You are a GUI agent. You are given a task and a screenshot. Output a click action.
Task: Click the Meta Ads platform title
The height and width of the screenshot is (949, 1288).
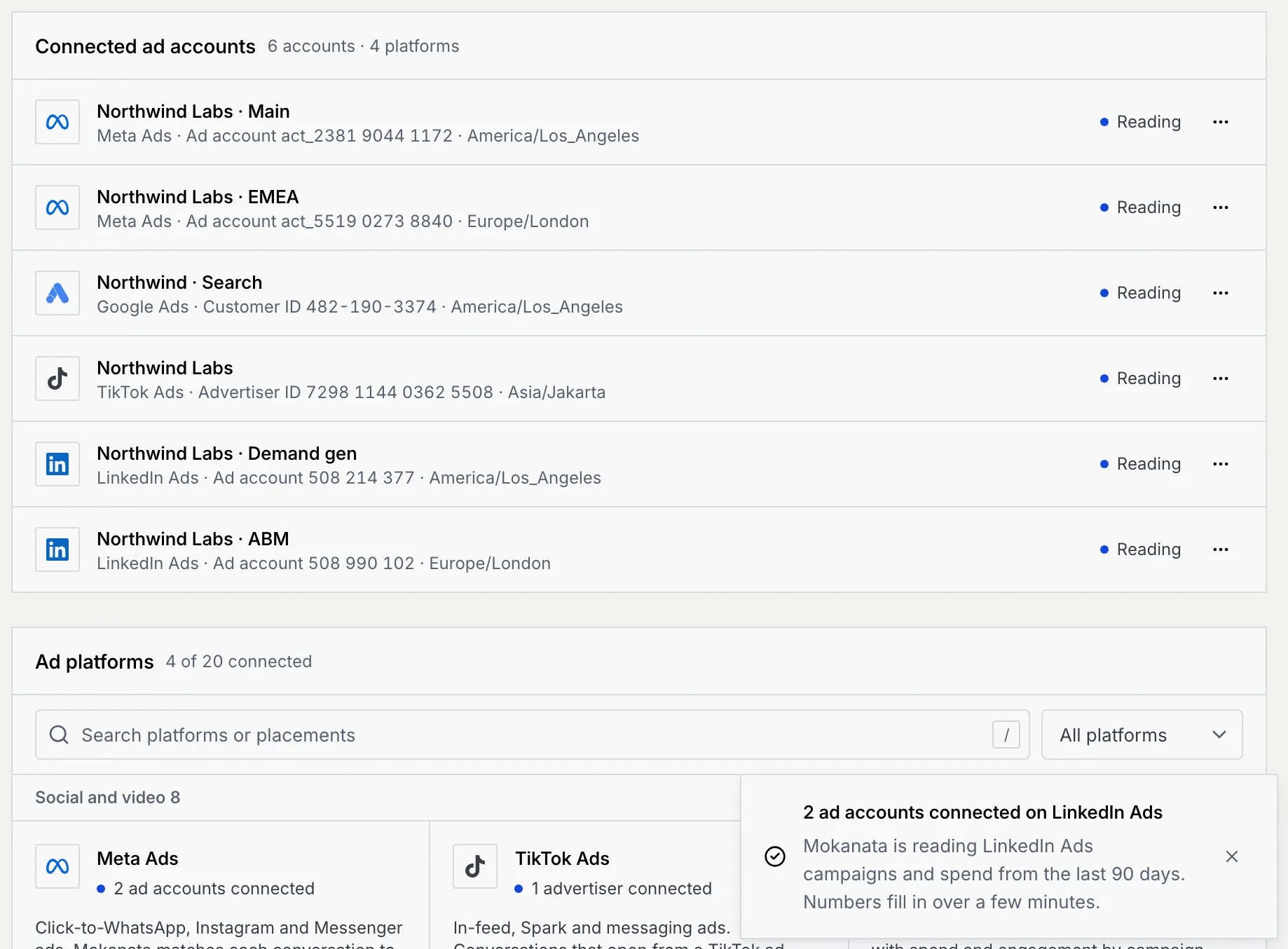click(137, 859)
